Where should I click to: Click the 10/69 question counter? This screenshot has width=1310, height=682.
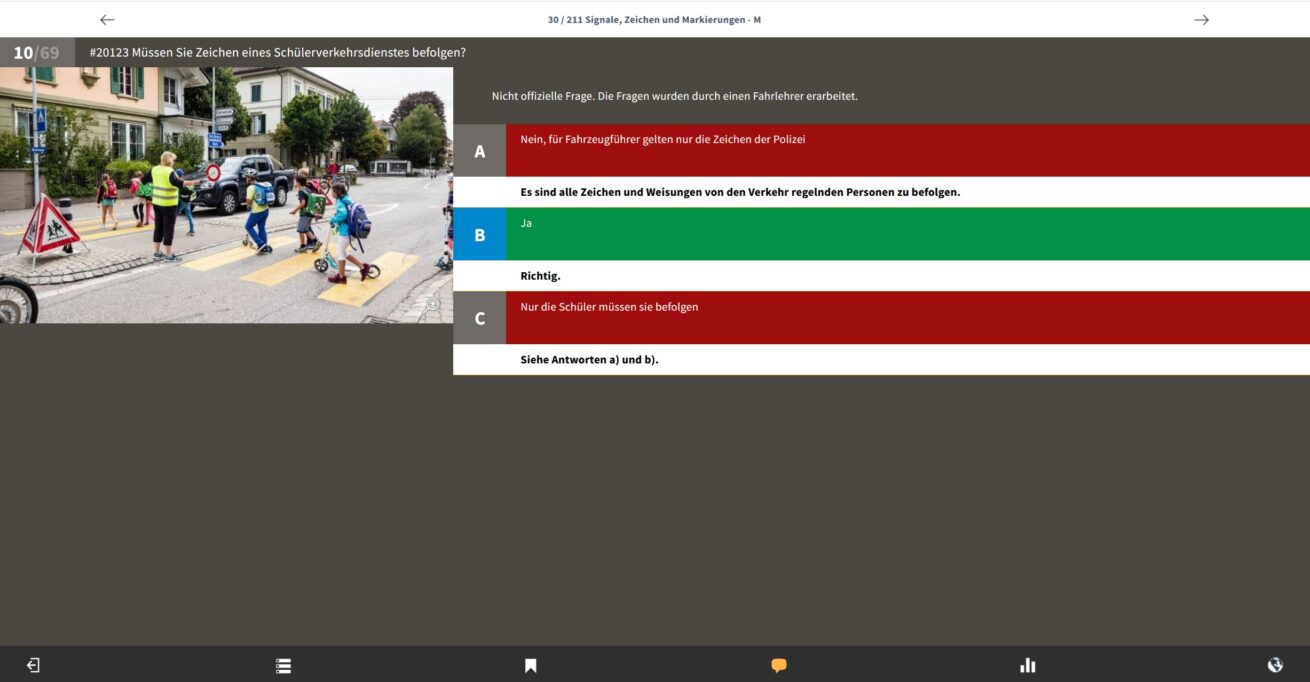(37, 52)
